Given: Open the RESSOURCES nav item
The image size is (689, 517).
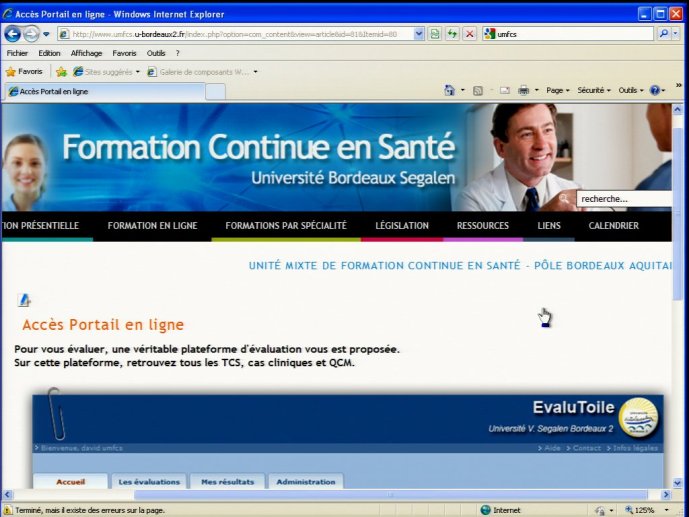Looking at the screenshot, I should (482, 226).
